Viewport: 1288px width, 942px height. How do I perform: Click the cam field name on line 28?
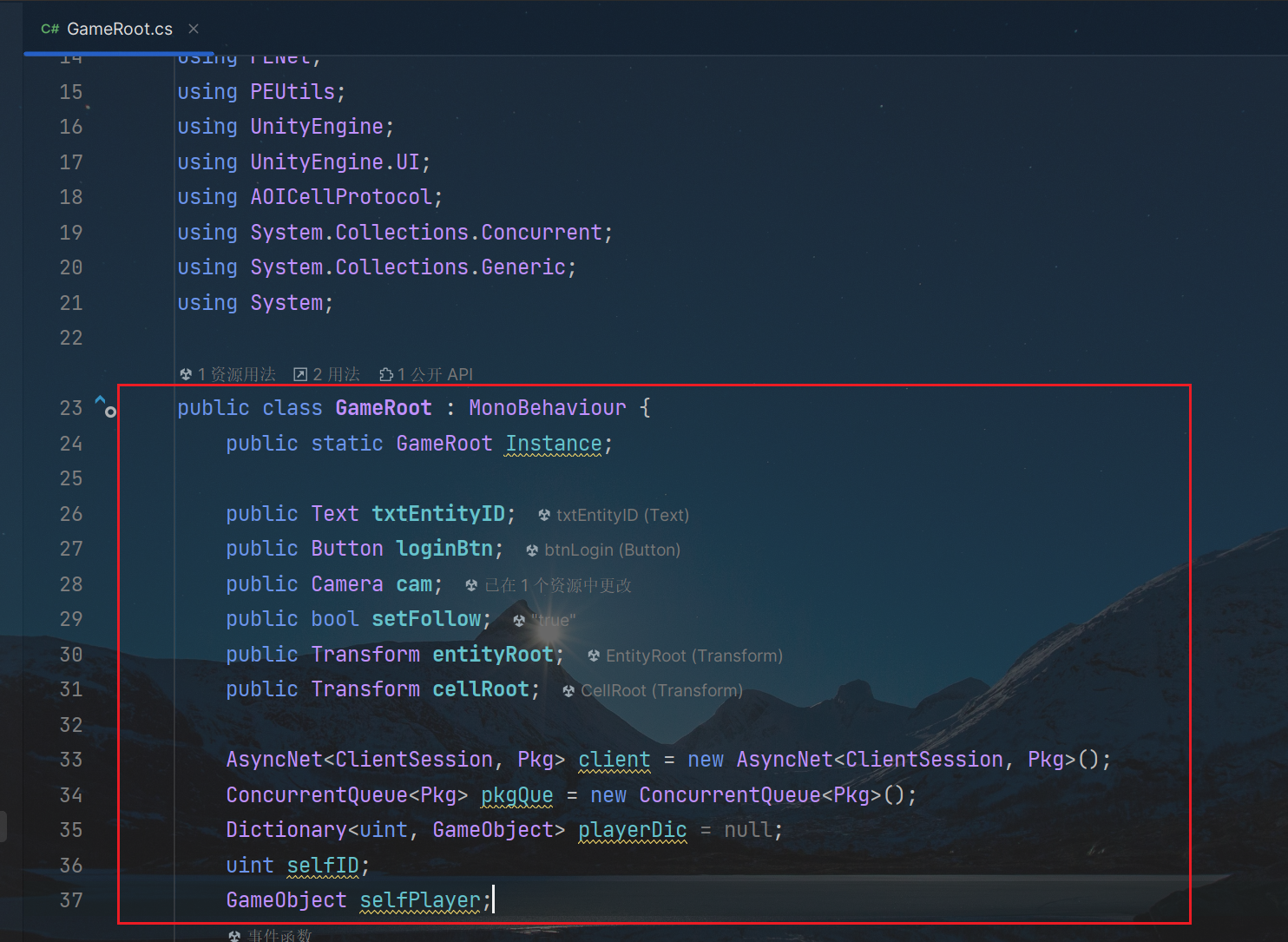(414, 584)
